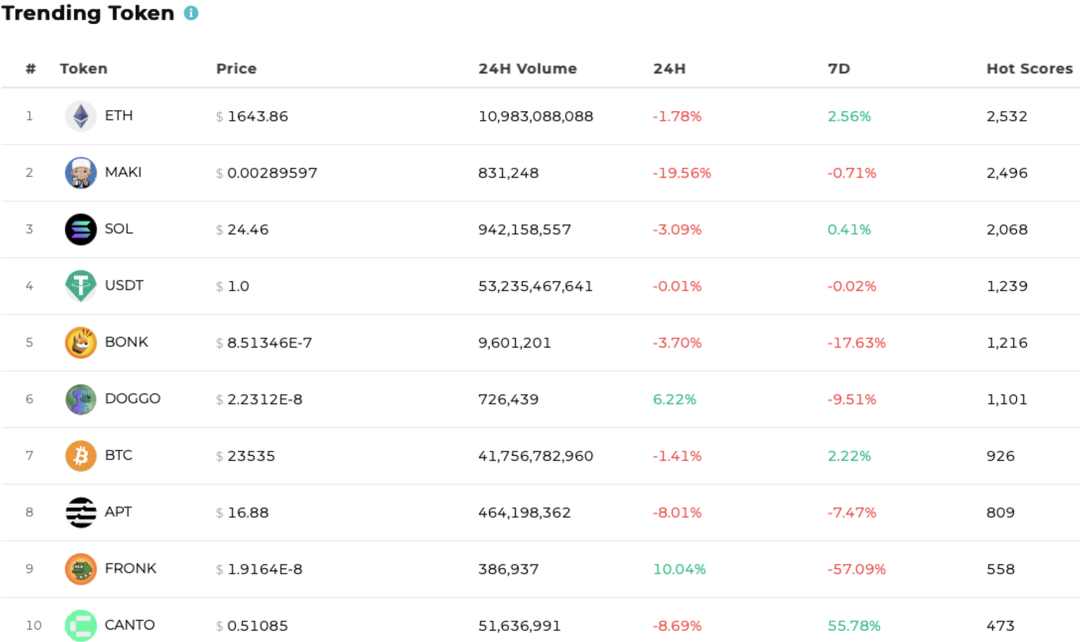Viewport: 1080px width, 642px height.
Task: Click BTC volume 41,756,782,960
Action: (x=536, y=455)
